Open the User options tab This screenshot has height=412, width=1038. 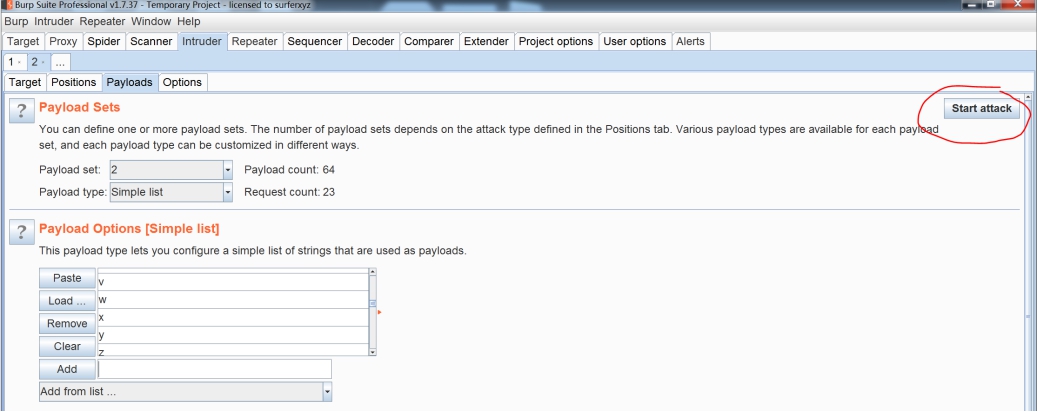[x=635, y=41]
